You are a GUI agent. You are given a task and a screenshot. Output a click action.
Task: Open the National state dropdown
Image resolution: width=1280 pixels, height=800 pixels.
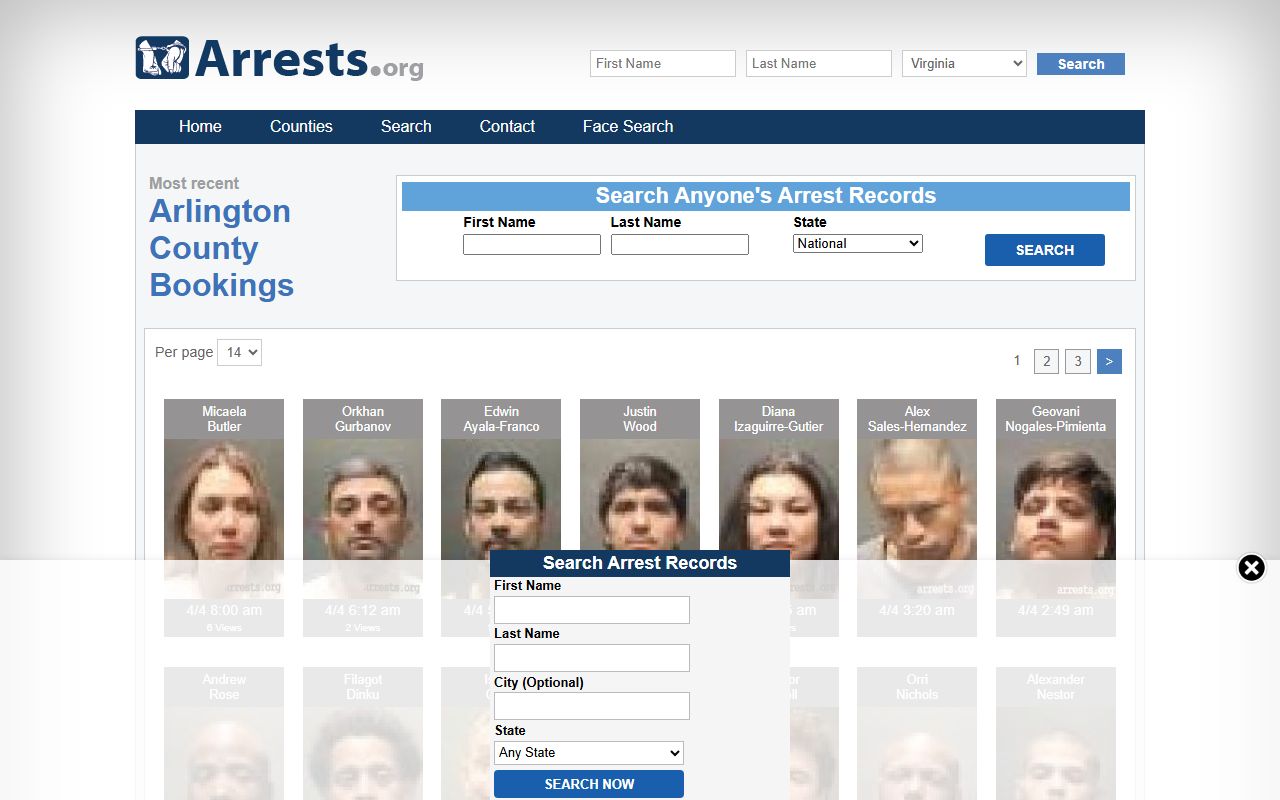click(x=858, y=243)
